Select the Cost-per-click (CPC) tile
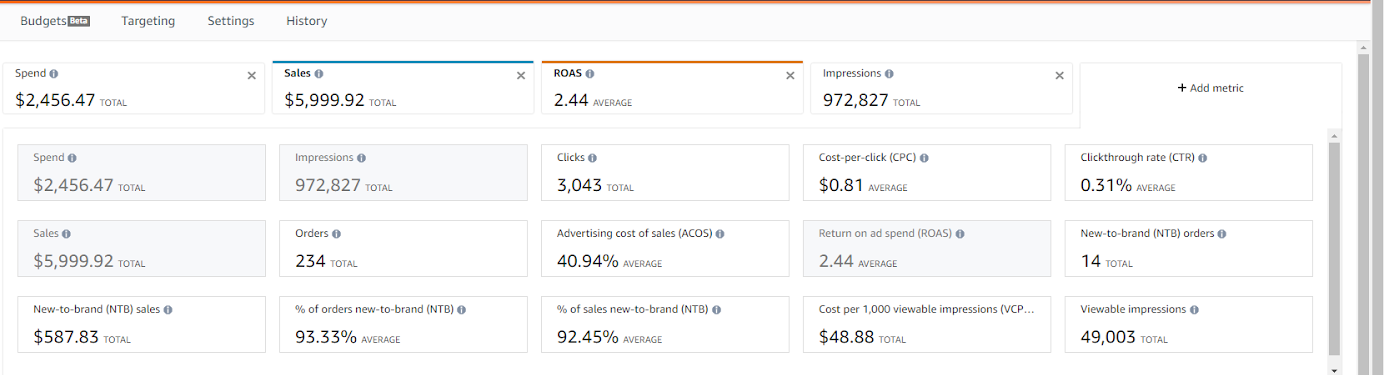1384x375 pixels. pos(927,173)
